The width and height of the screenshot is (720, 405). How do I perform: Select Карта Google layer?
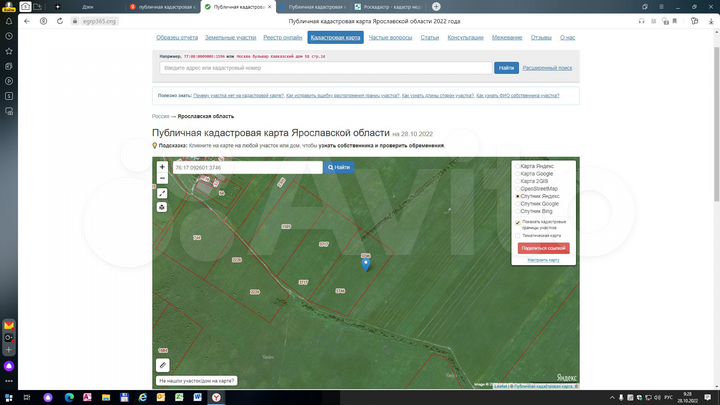pyautogui.click(x=536, y=174)
